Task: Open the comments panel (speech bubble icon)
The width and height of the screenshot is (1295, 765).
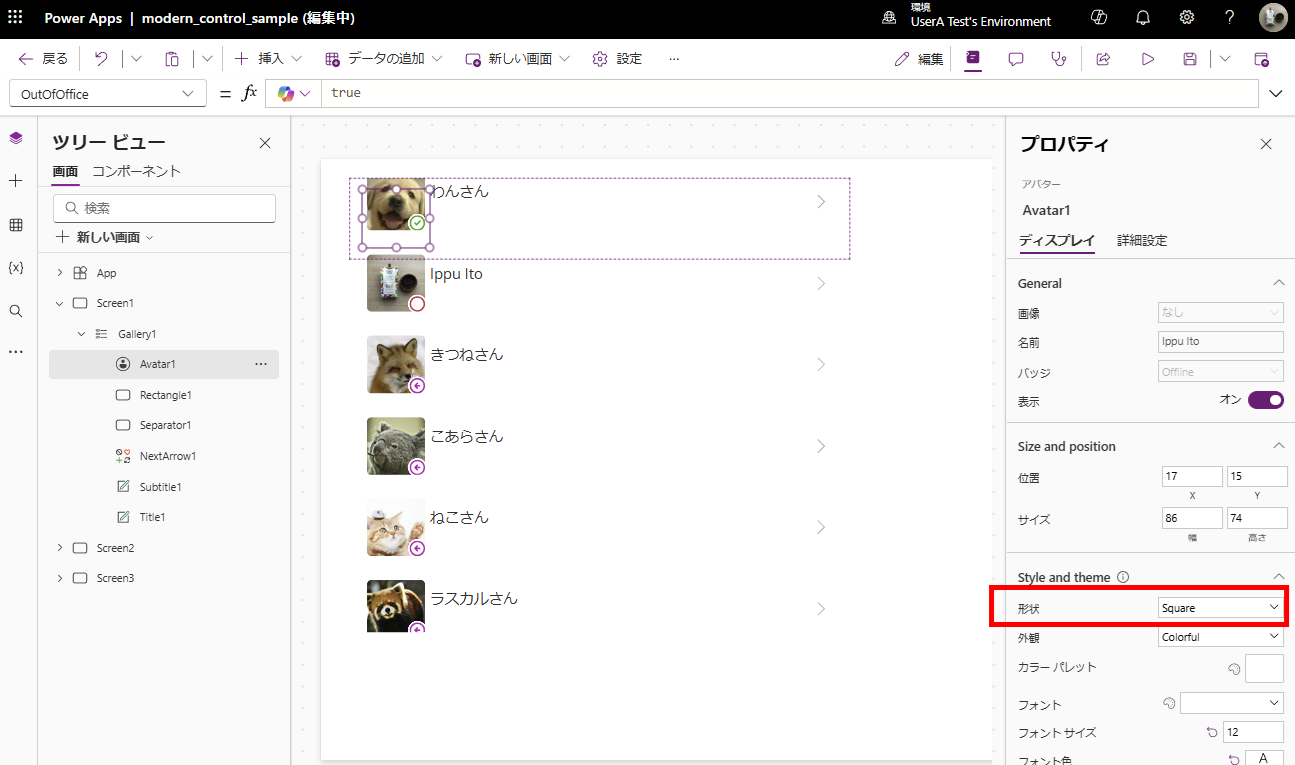Action: pyautogui.click(x=1015, y=59)
